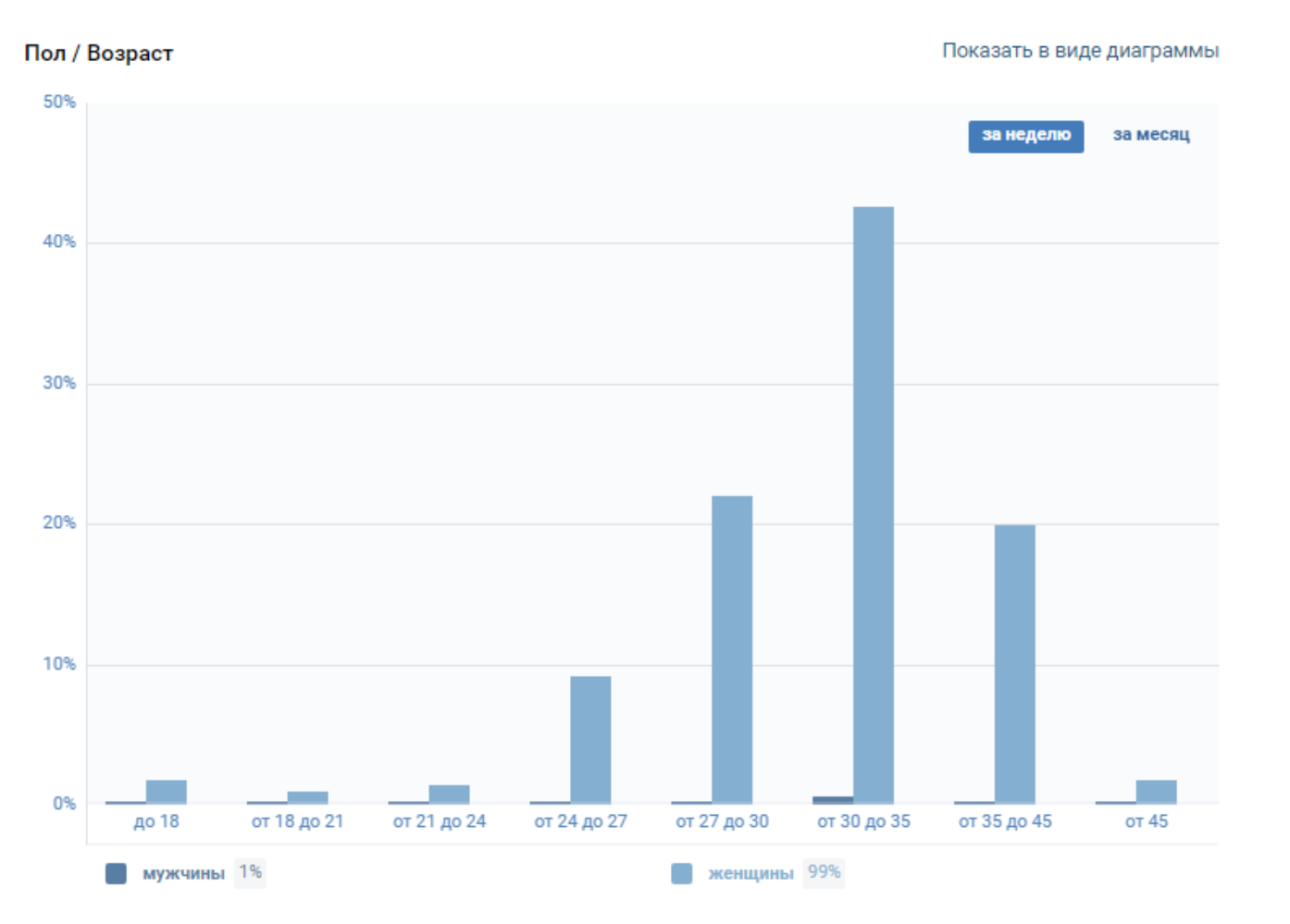Select the women bar for 'от 27 до 30'
Viewport: 1290px width, 924px height.
[x=732, y=649]
